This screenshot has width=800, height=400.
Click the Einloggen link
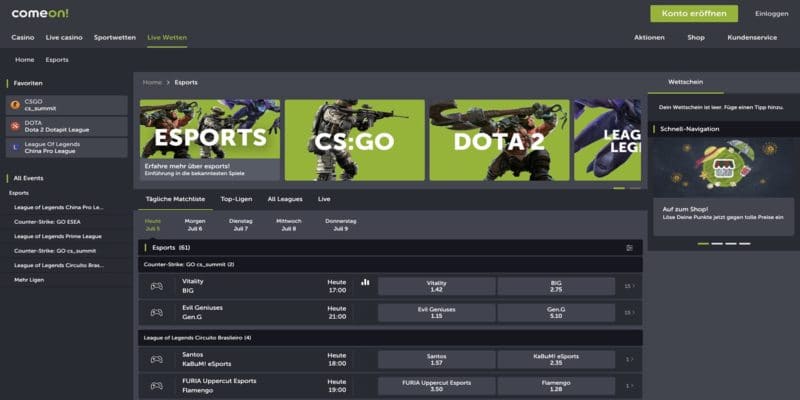[x=771, y=14]
